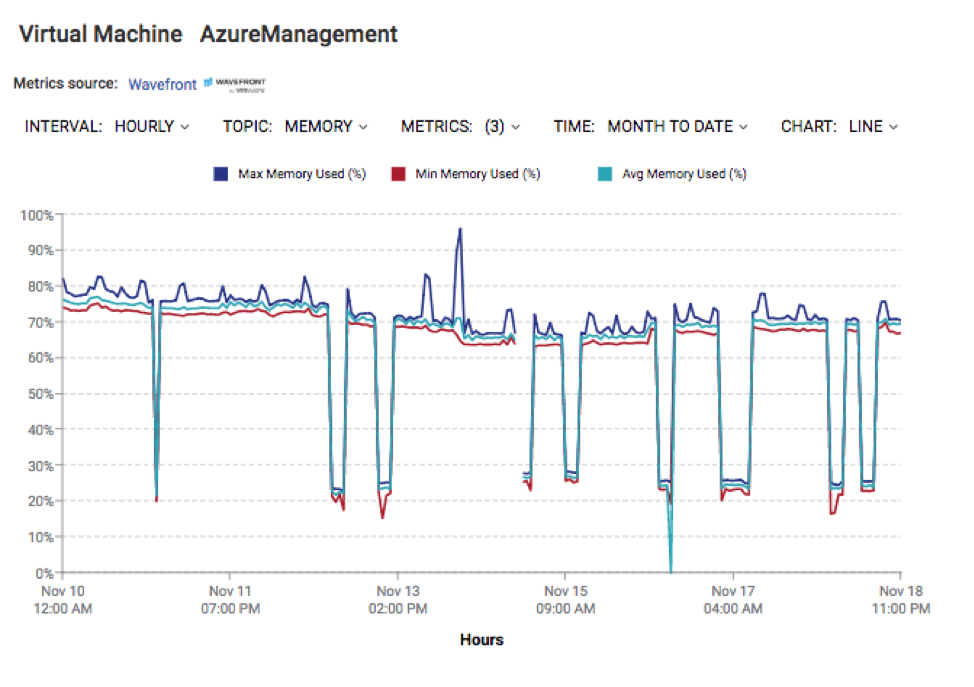Screen dimensions: 974x687
Task: Click the LINE chart type label
Action: click(x=866, y=127)
